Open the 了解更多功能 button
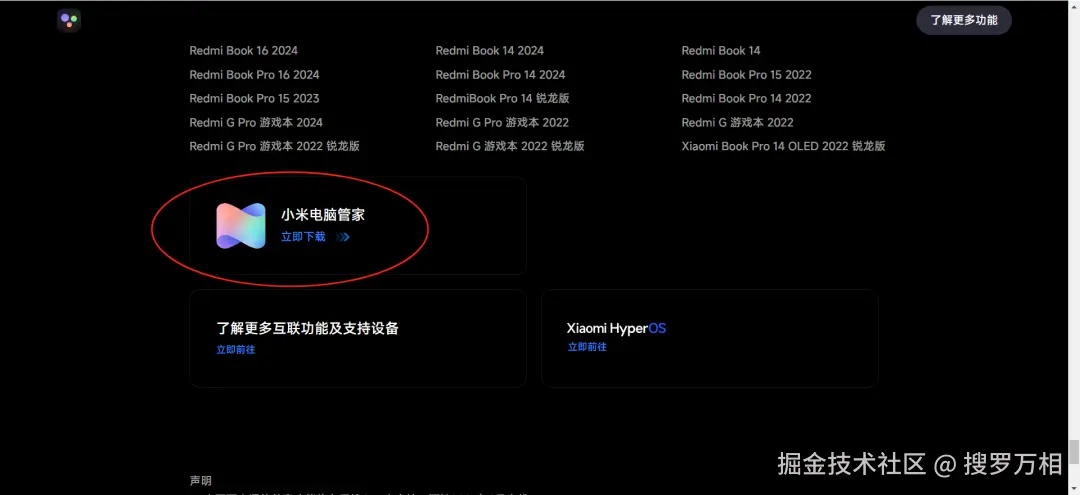 coord(964,20)
